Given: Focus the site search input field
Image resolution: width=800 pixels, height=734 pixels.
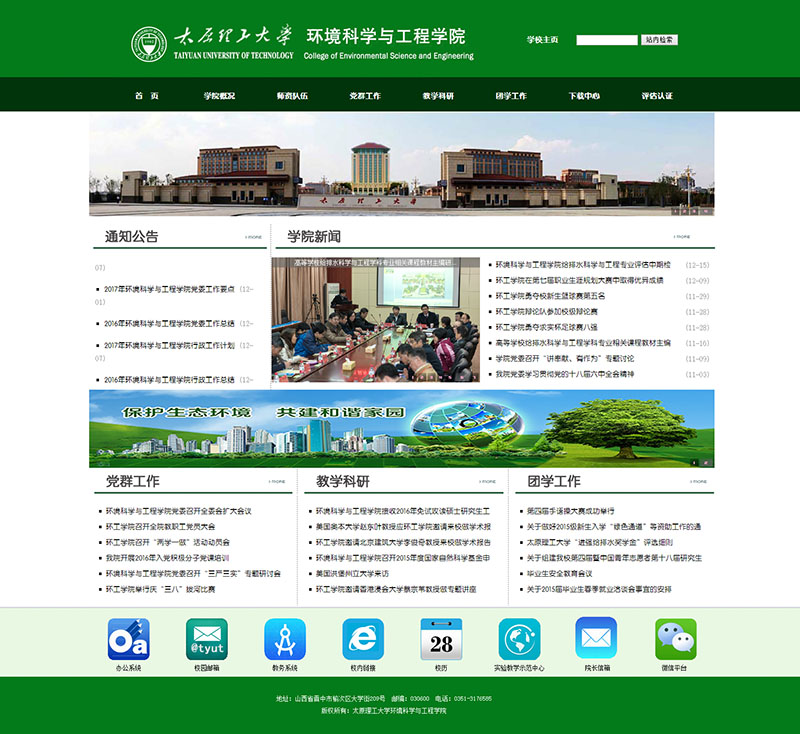Looking at the screenshot, I should 607,40.
